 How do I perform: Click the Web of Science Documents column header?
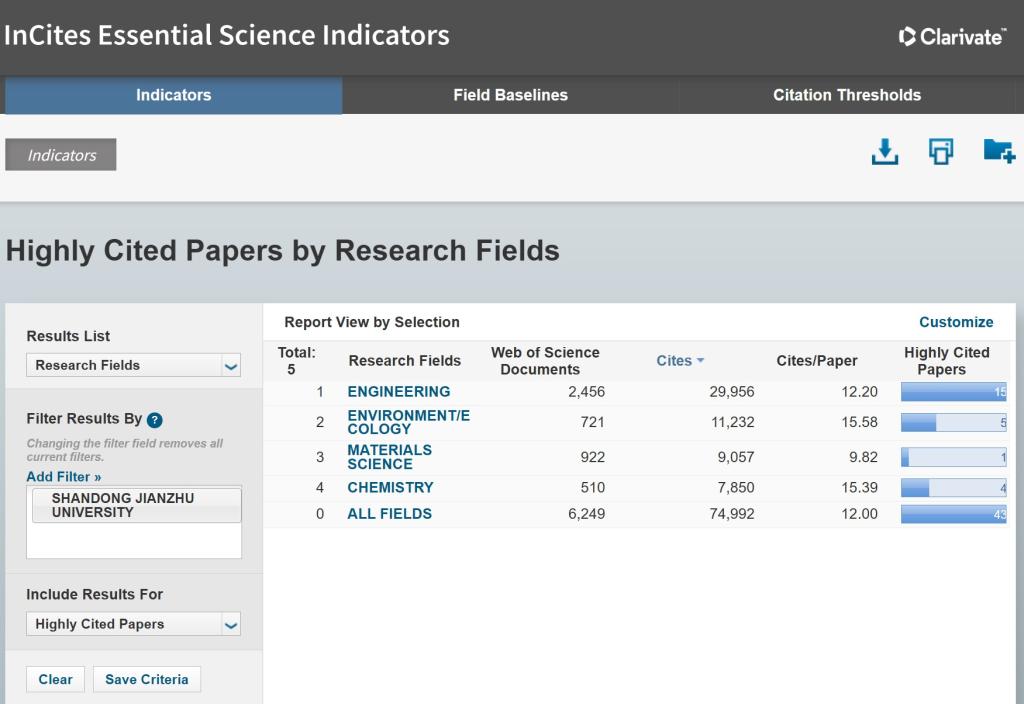pyautogui.click(x=545, y=360)
